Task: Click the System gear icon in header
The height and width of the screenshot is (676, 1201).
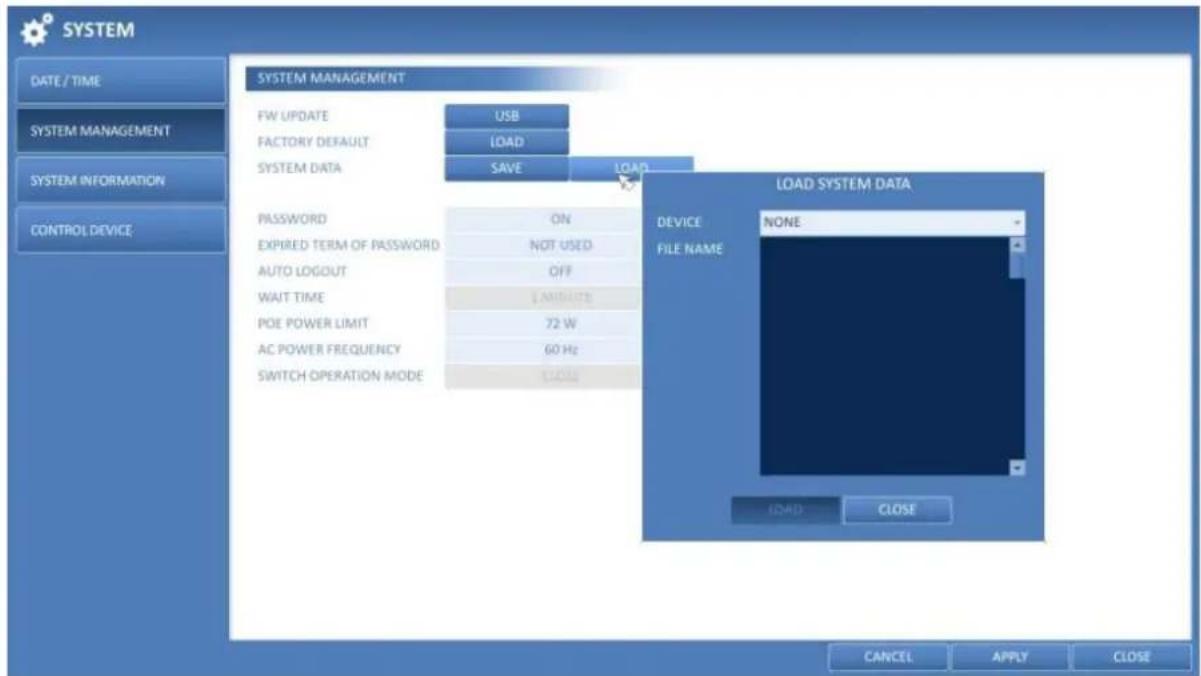Action: click(x=37, y=32)
